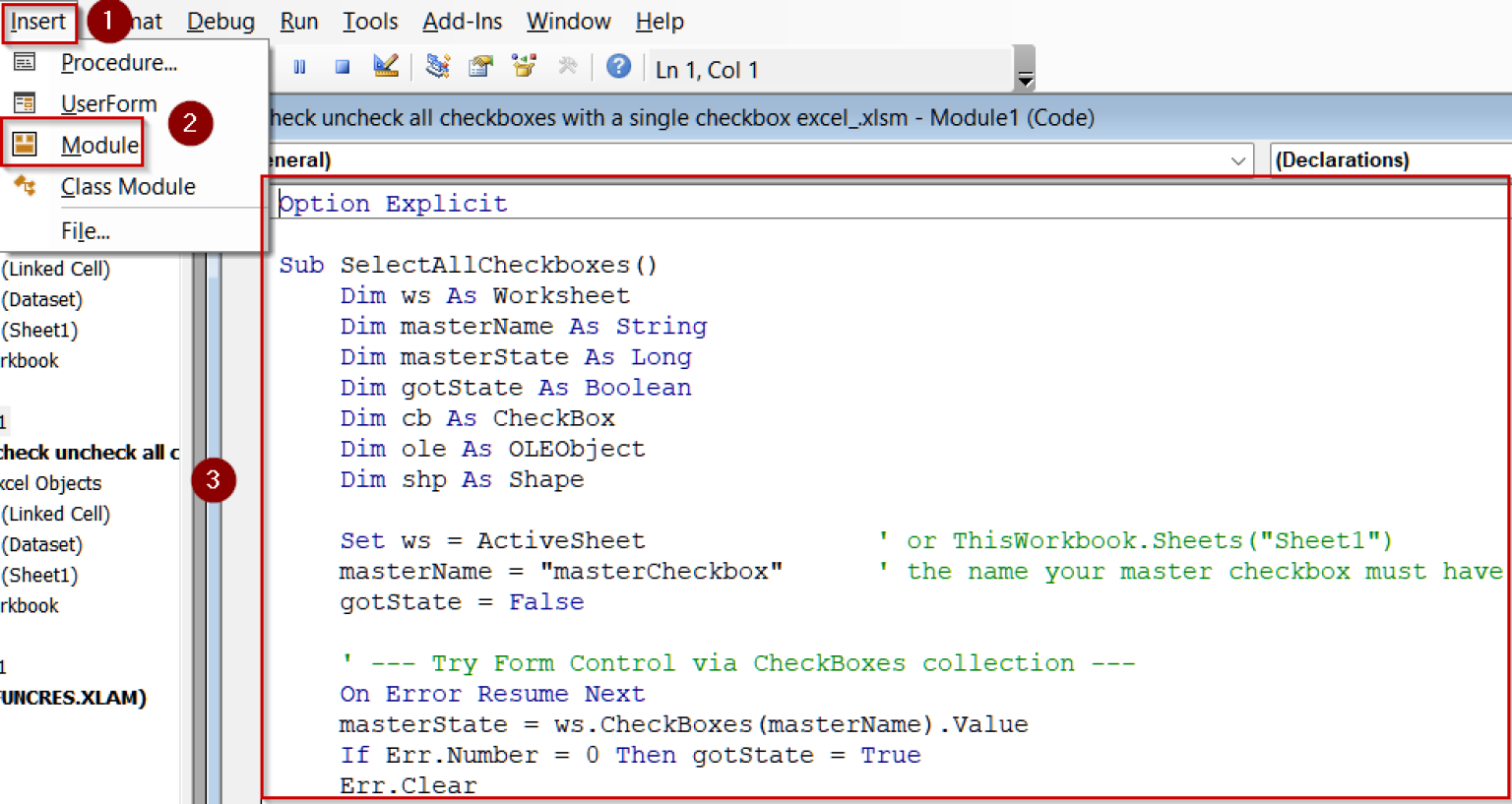Viewport: 1512px width, 804px height.
Task: Choose UserForm in the Insert menu
Action: (108, 104)
